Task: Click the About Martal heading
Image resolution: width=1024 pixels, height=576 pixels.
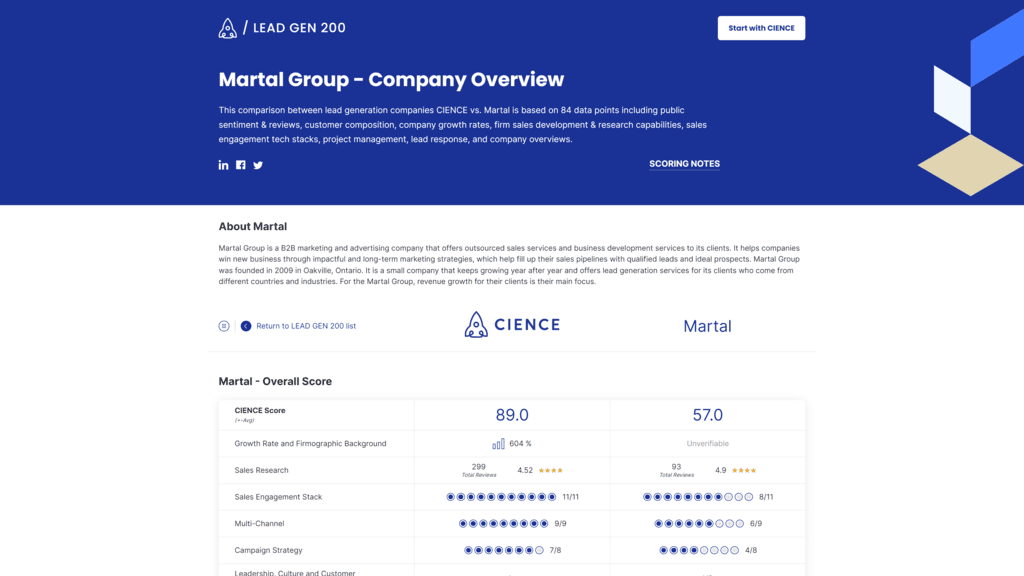Action: click(x=253, y=227)
